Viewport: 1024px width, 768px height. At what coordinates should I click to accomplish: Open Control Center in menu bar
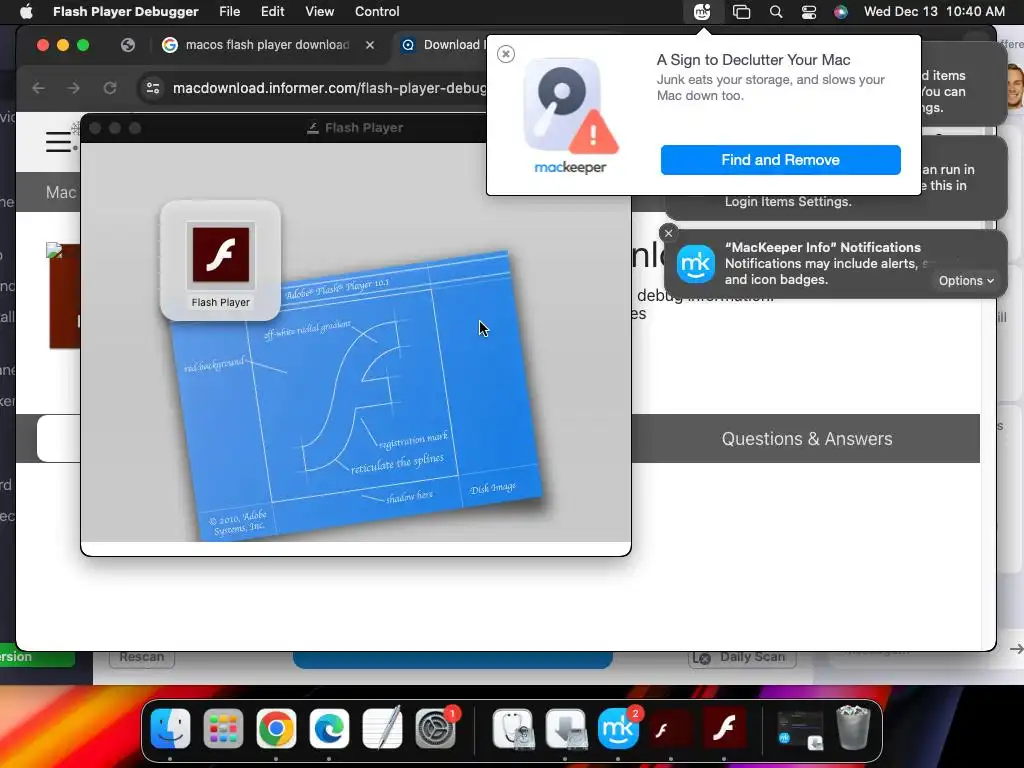808,11
